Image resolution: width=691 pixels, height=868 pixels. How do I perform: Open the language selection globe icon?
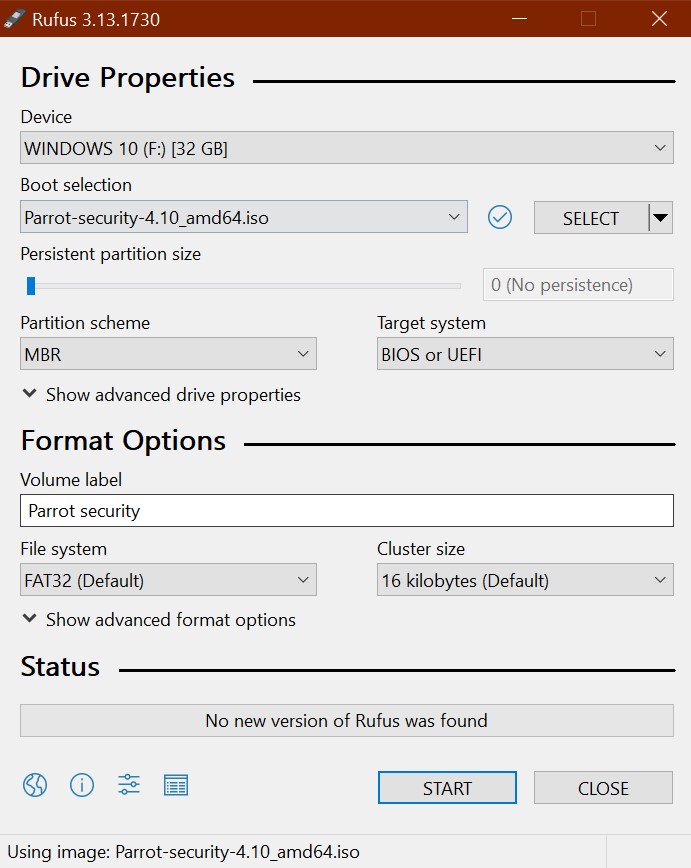(35, 785)
